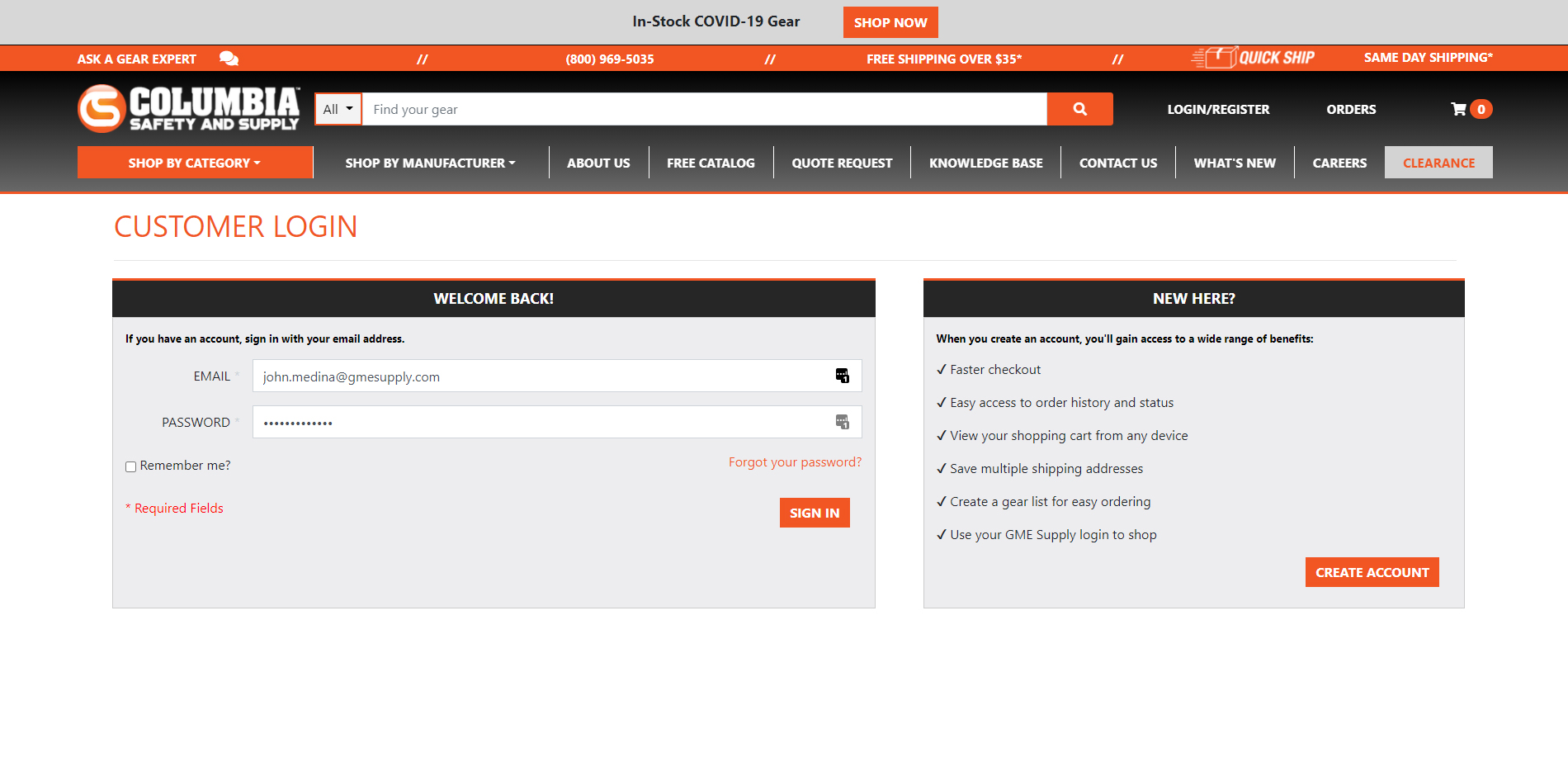Viewport: 1568px width, 762px height.
Task: Go to the Careers page
Action: (x=1339, y=163)
